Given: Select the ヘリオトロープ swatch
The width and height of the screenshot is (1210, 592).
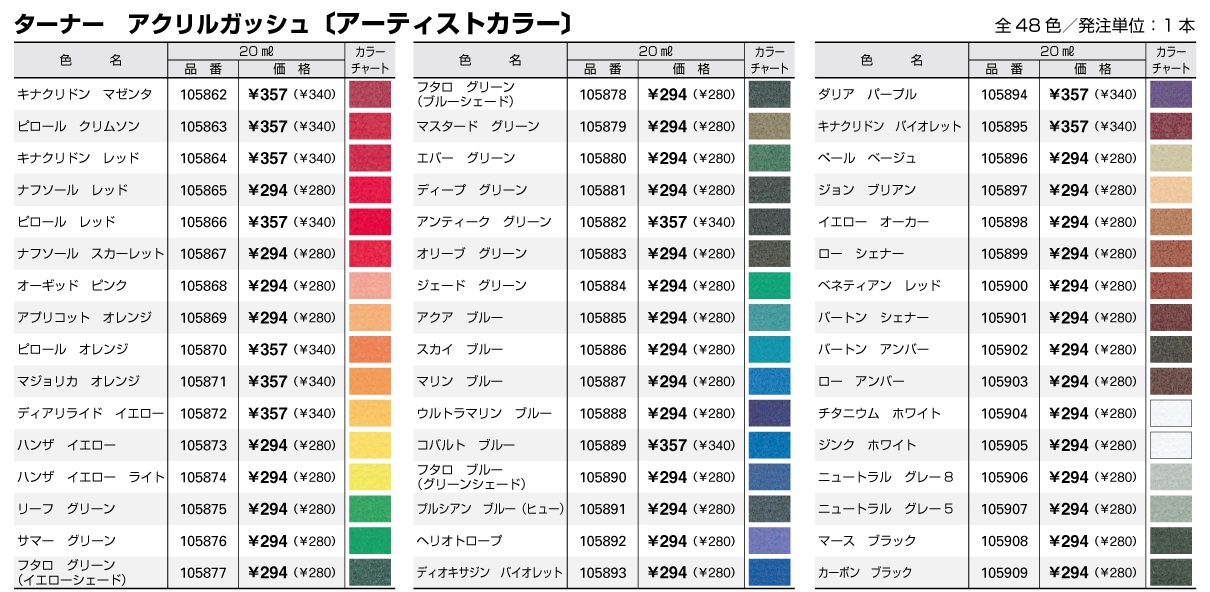Looking at the screenshot, I should (x=769, y=541).
